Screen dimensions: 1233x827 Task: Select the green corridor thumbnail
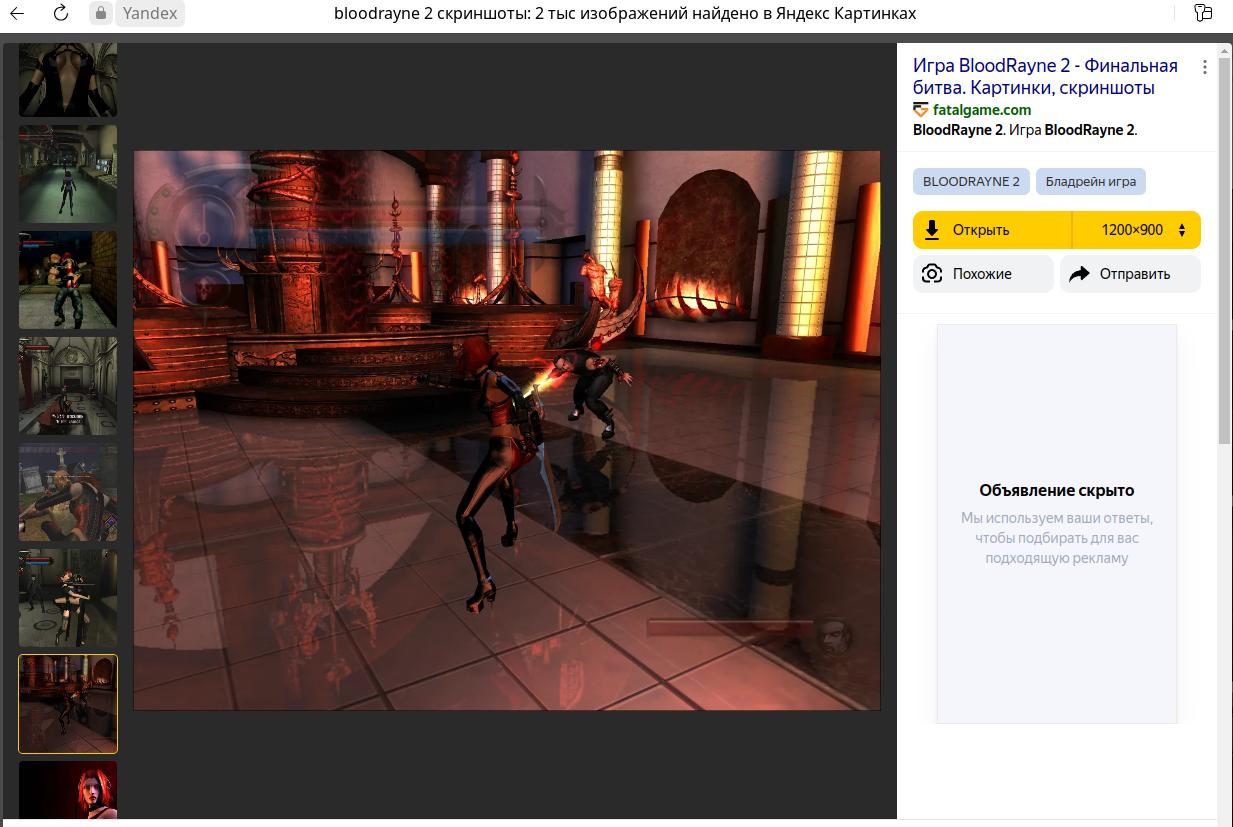click(x=68, y=174)
